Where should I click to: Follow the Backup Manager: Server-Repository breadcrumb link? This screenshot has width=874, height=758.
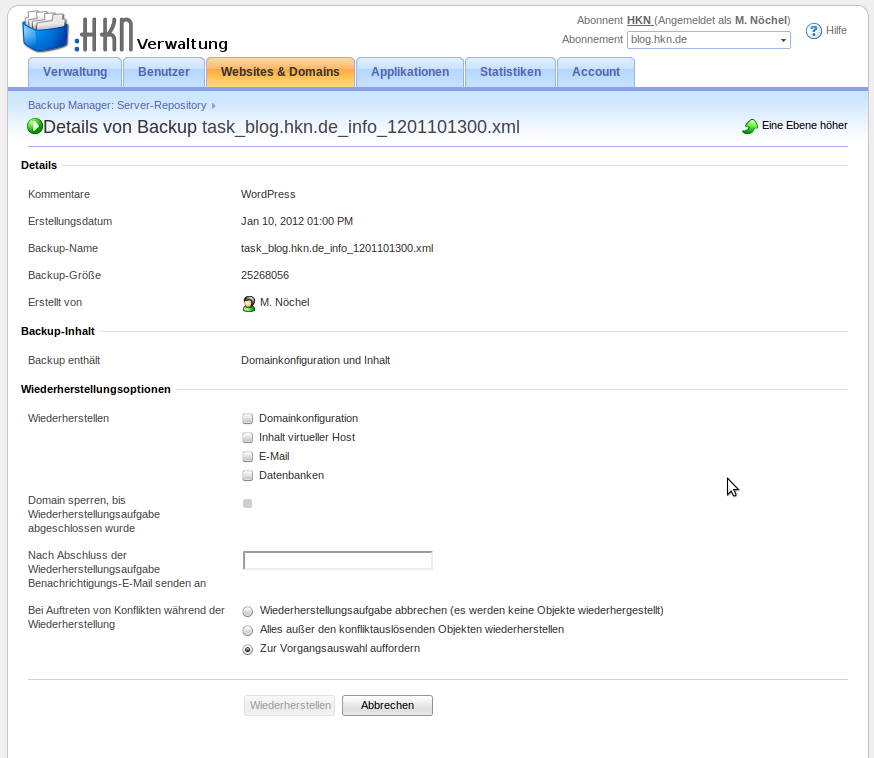[x=117, y=105]
